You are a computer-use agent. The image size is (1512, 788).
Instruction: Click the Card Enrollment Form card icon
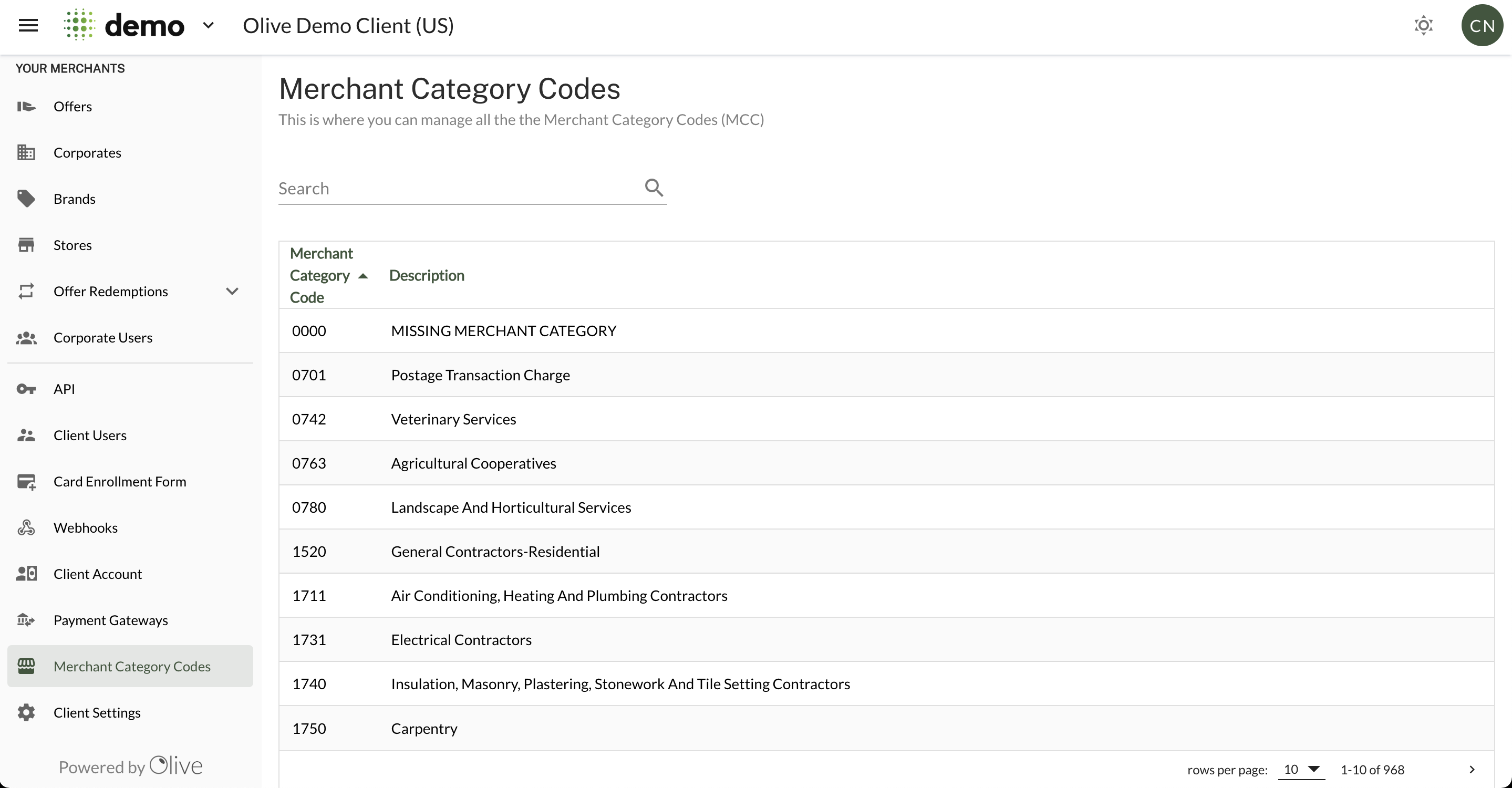(26, 482)
